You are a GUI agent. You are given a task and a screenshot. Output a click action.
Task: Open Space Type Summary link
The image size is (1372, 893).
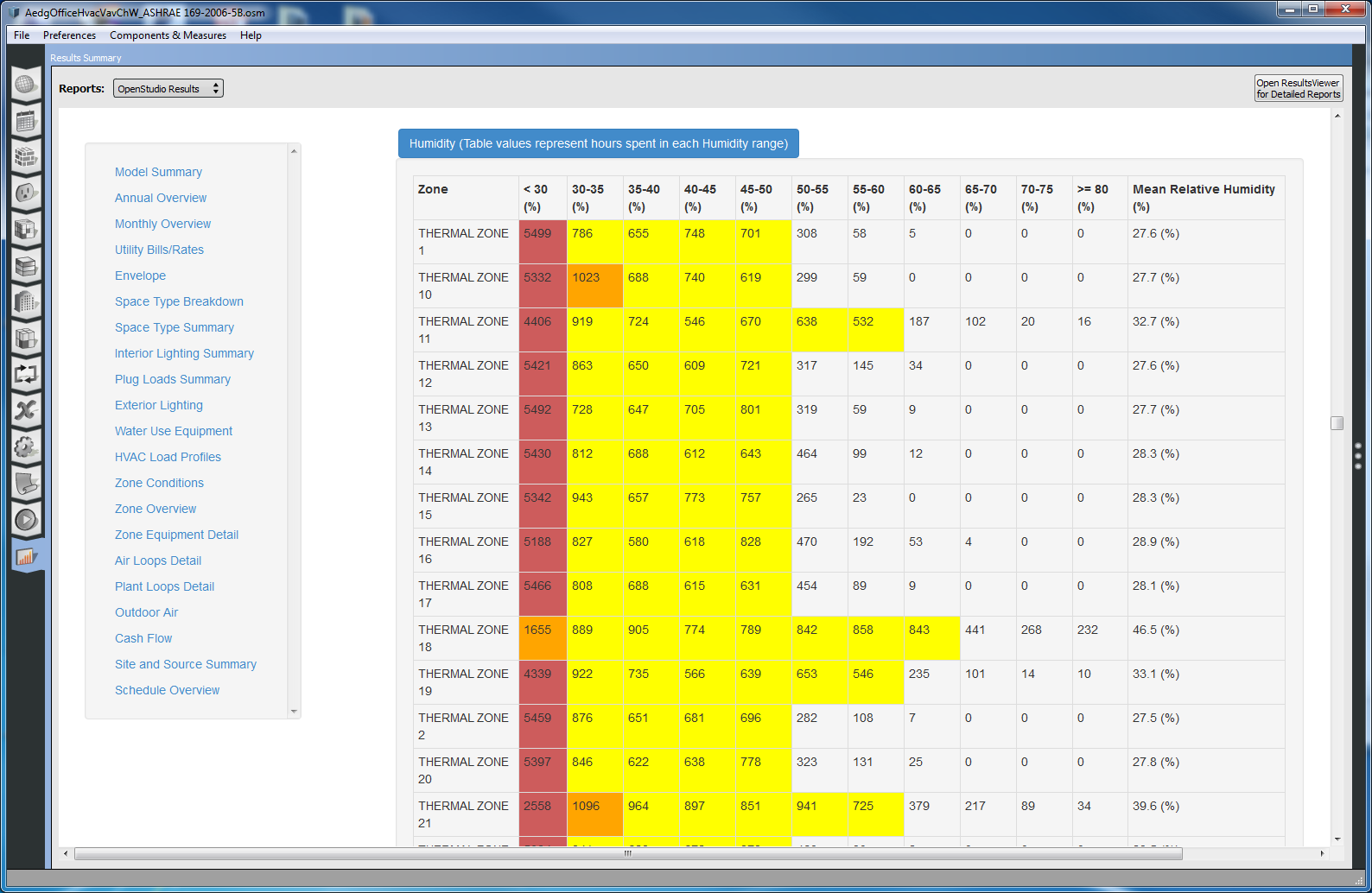[175, 327]
